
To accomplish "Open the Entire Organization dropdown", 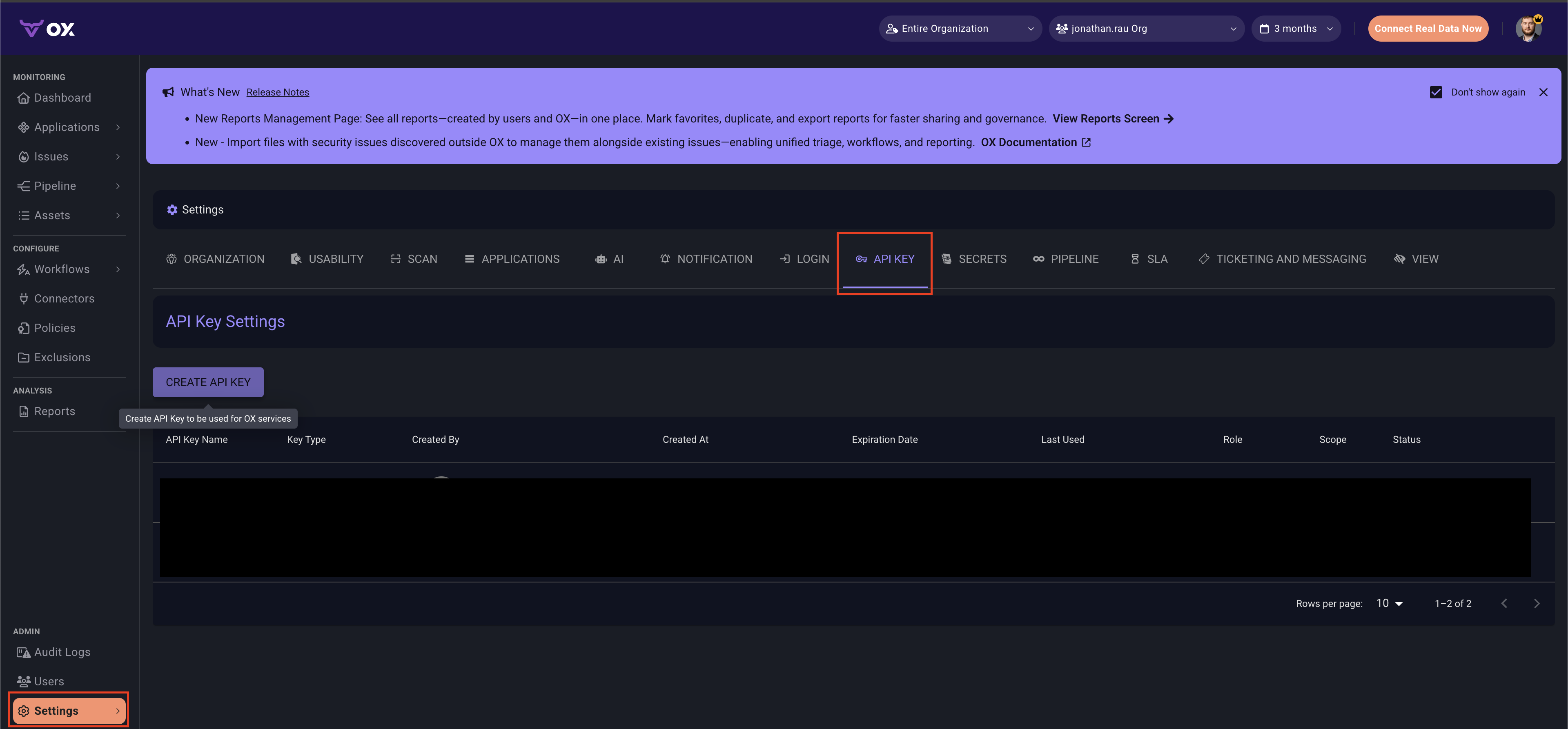I will [960, 29].
